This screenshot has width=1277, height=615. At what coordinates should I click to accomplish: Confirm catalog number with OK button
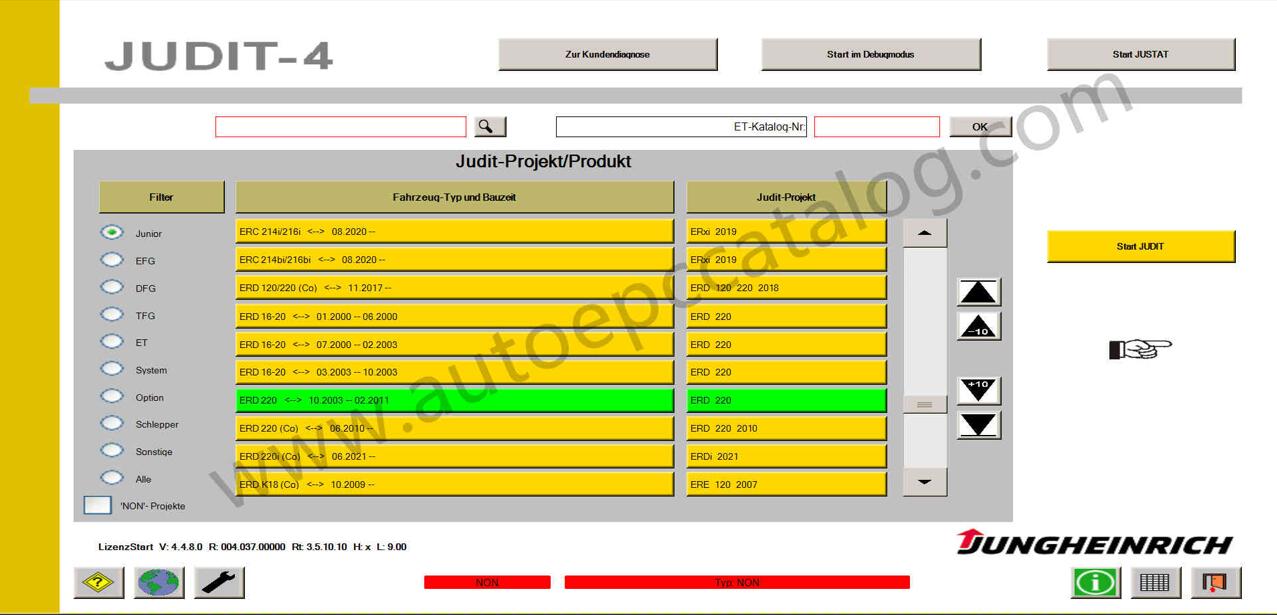click(x=980, y=127)
